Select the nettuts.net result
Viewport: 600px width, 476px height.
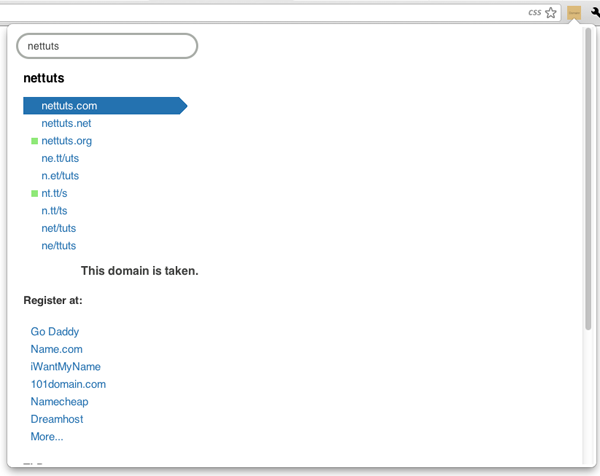66,123
